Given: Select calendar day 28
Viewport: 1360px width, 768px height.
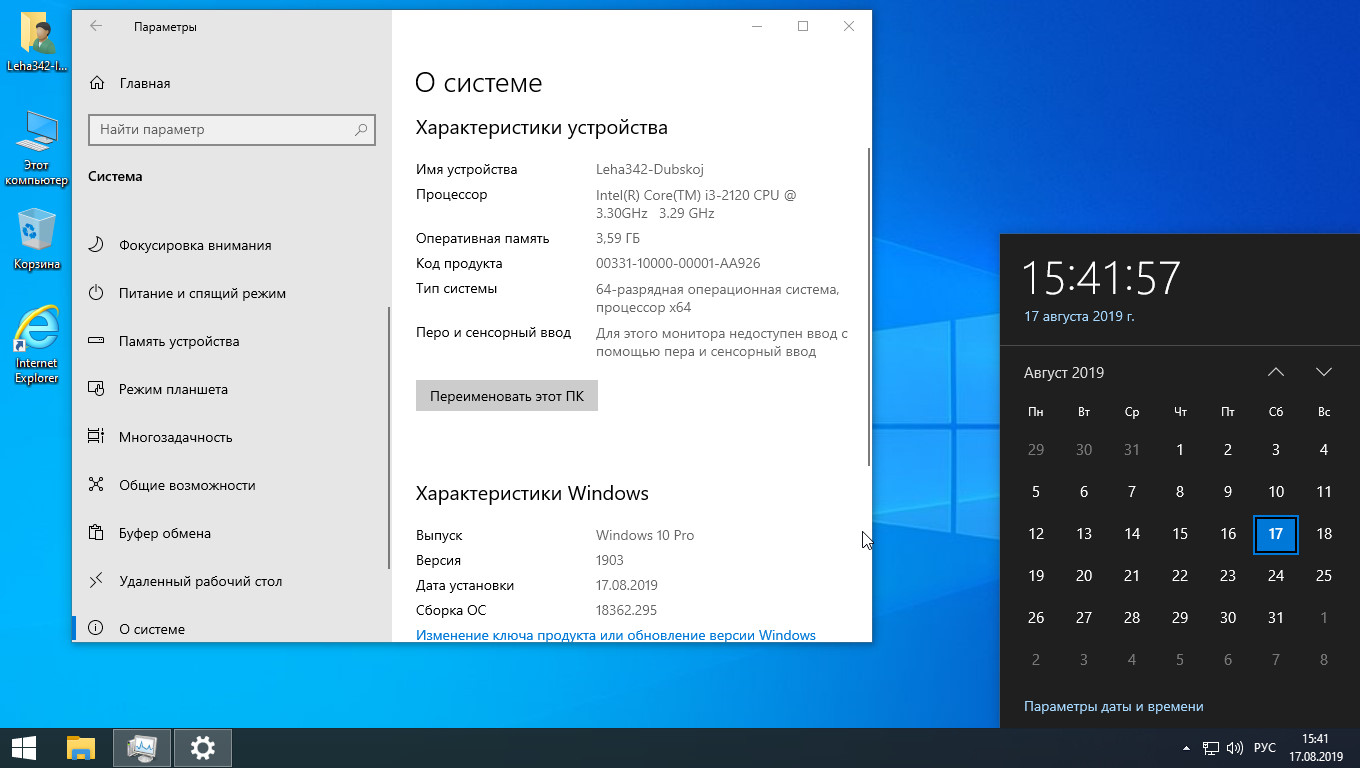Looking at the screenshot, I should pos(1132,618).
